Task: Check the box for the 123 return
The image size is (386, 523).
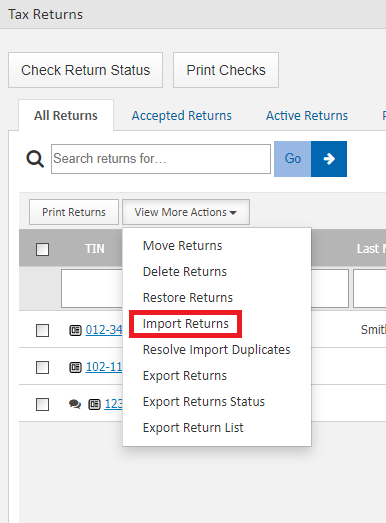Action: click(x=42, y=405)
